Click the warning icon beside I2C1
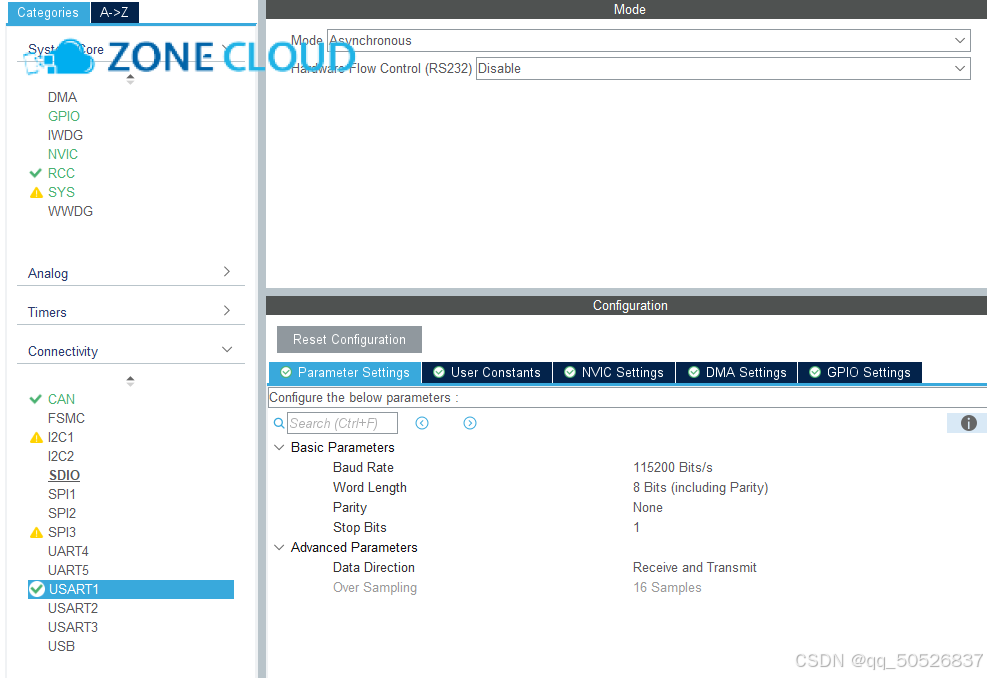Image resolution: width=987 pixels, height=678 pixels. [36, 437]
